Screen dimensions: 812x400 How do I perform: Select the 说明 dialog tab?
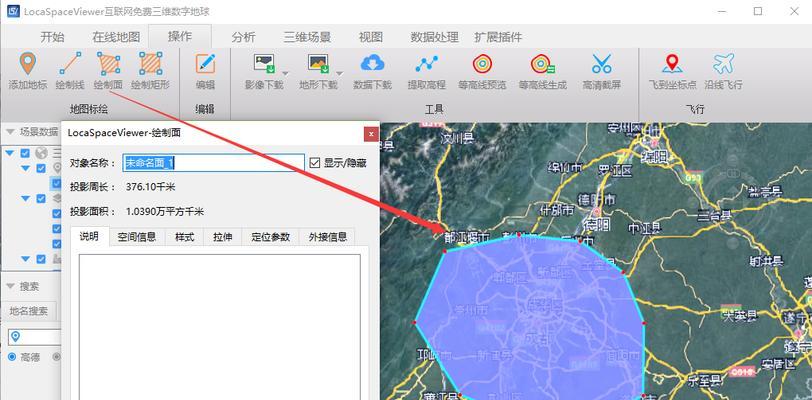pyautogui.click(x=90, y=236)
